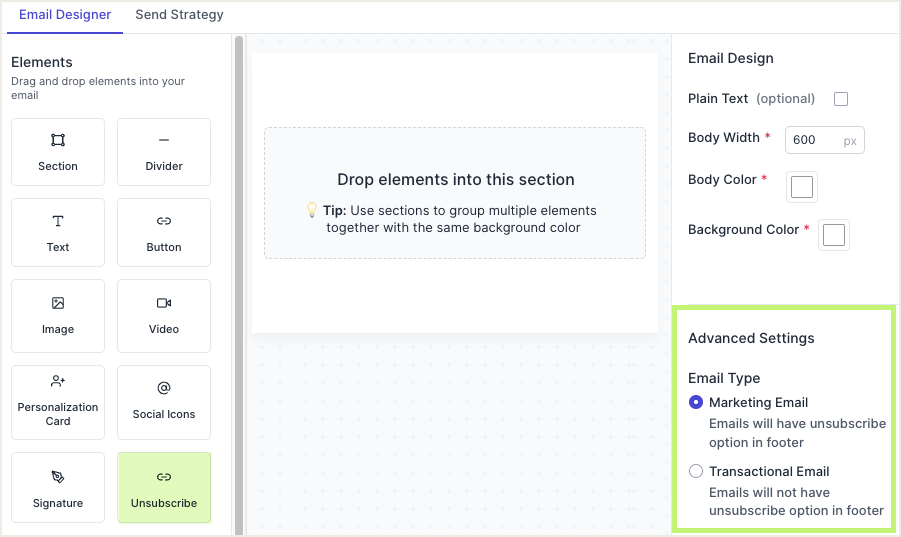Select the Button element icon
The width and height of the screenshot is (901, 537).
tap(164, 221)
